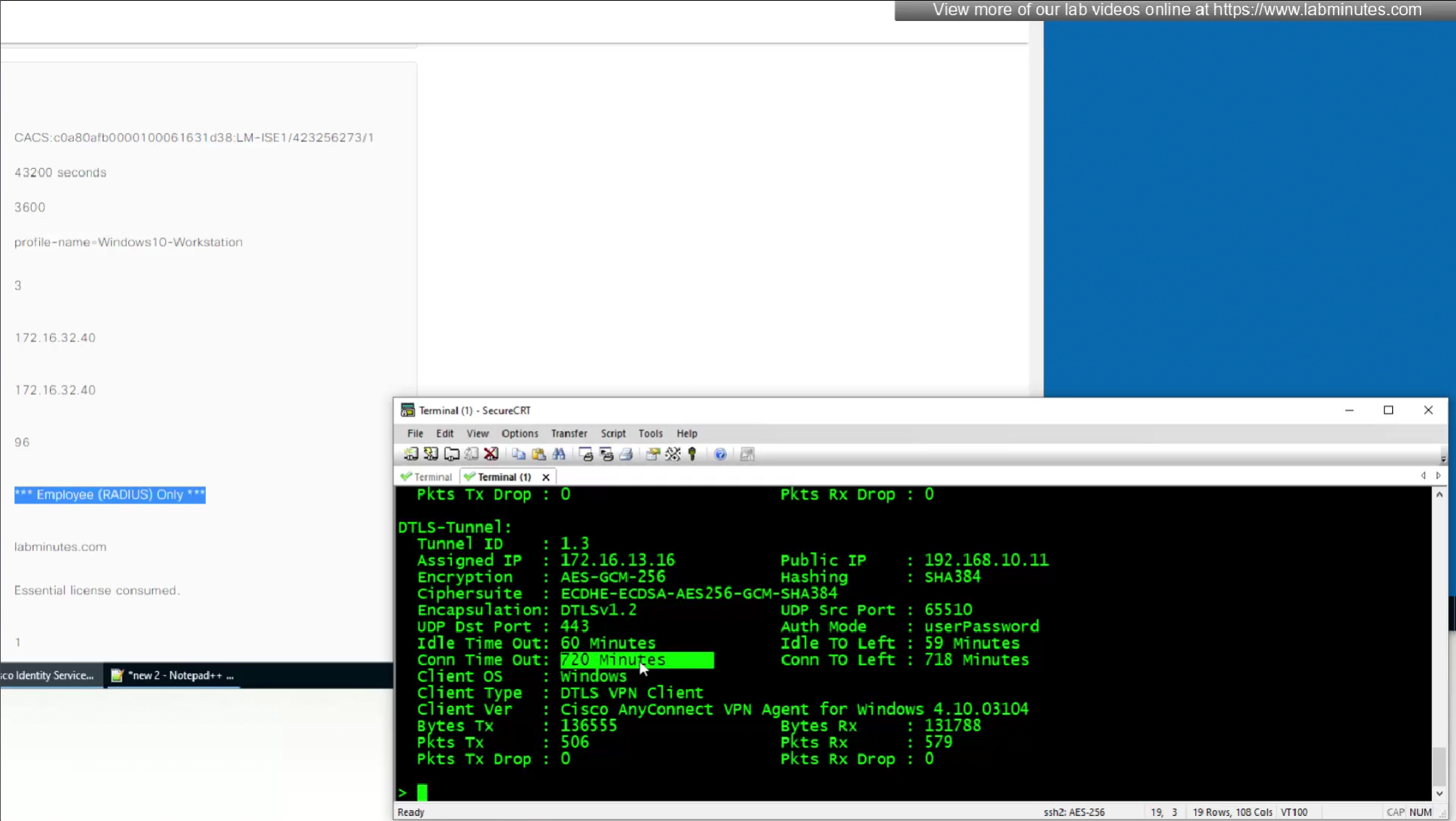Click the red Disconnect session icon
Viewport: 1456px width, 821px height.
point(491,454)
